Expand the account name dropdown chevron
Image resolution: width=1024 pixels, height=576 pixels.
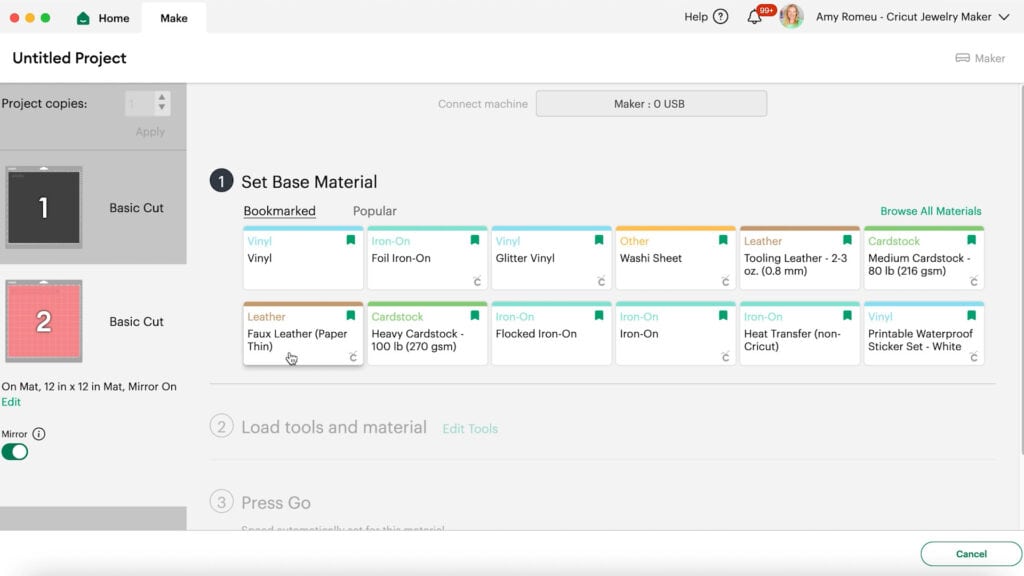[x=1004, y=17]
